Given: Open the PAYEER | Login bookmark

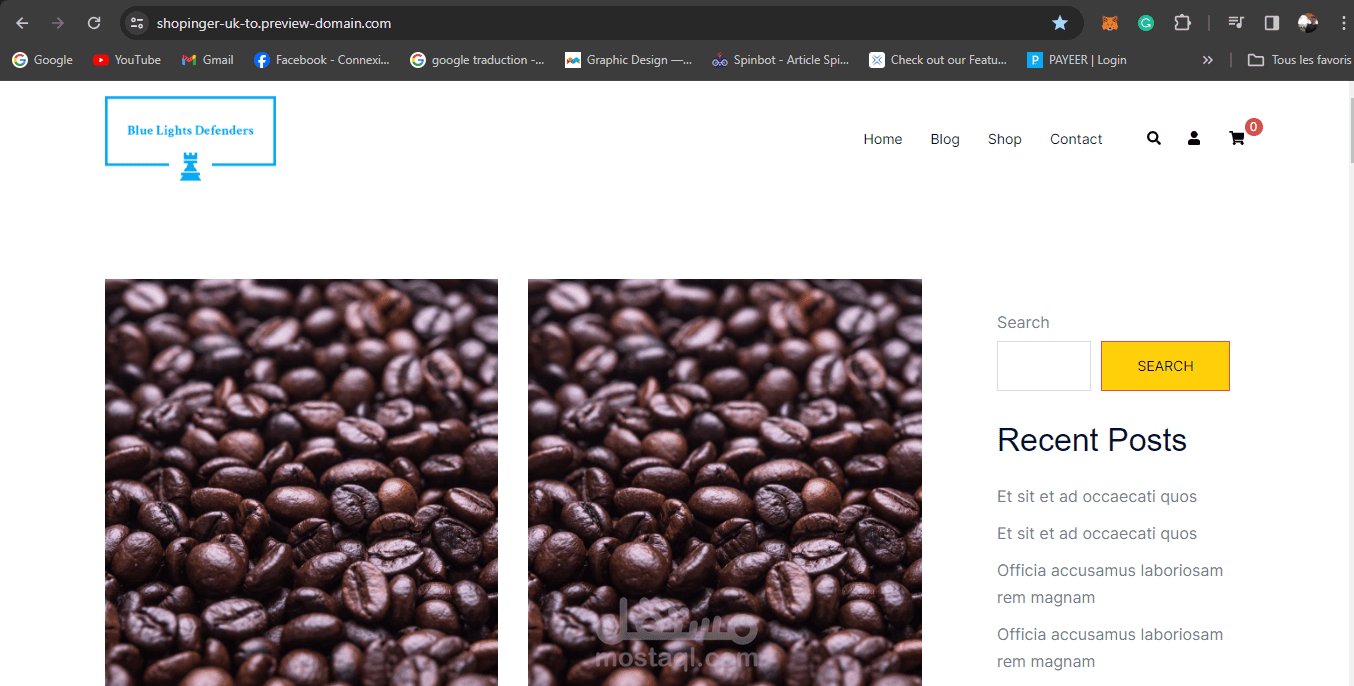Looking at the screenshot, I should (x=1077, y=60).
